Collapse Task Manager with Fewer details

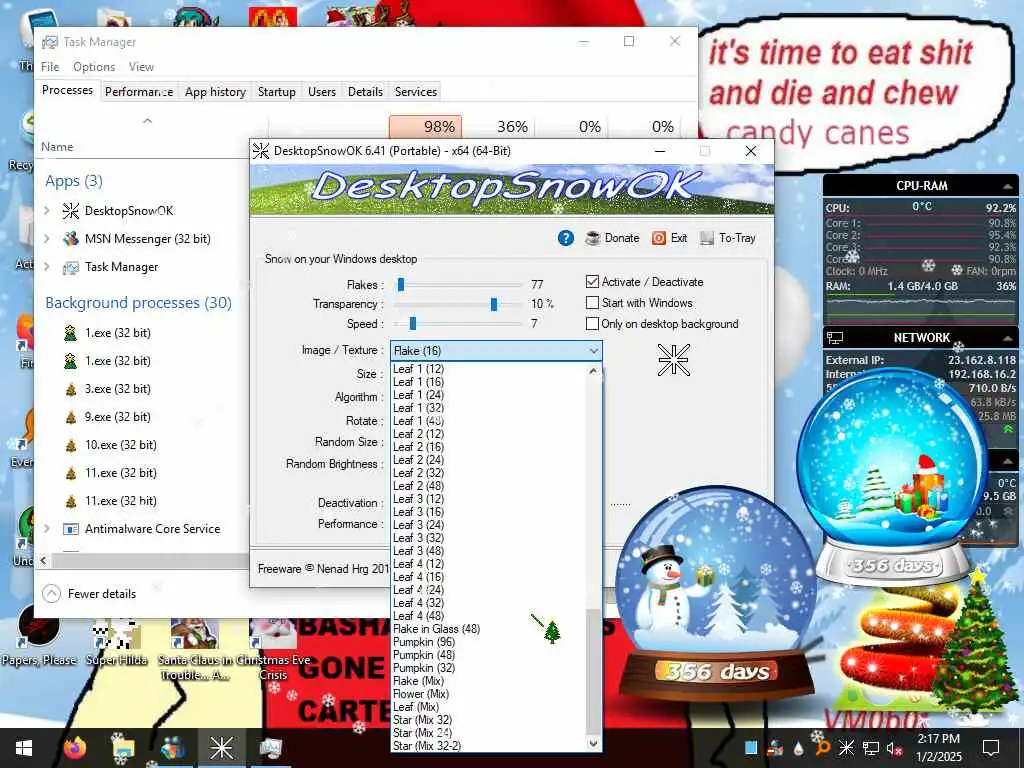pyautogui.click(x=89, y=594)
